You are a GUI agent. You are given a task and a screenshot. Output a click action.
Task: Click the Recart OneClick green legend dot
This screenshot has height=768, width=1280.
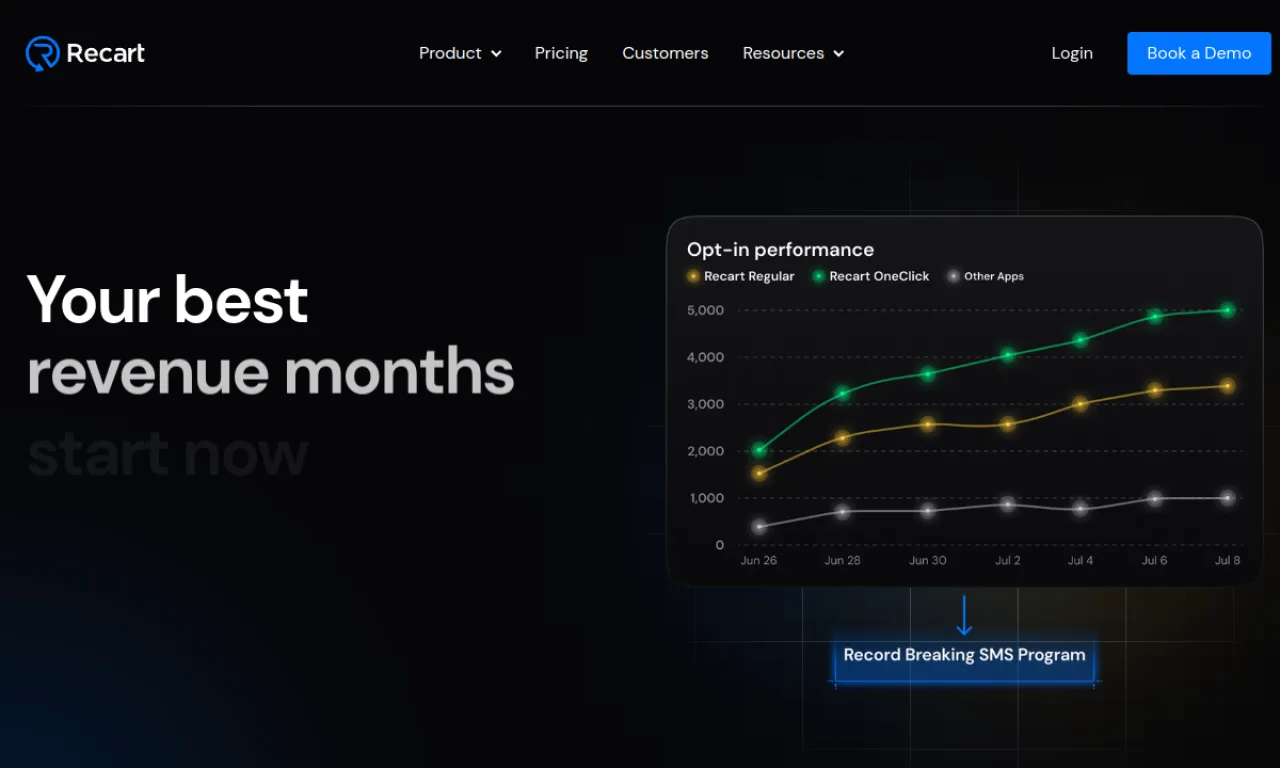(x=819, y=276)
